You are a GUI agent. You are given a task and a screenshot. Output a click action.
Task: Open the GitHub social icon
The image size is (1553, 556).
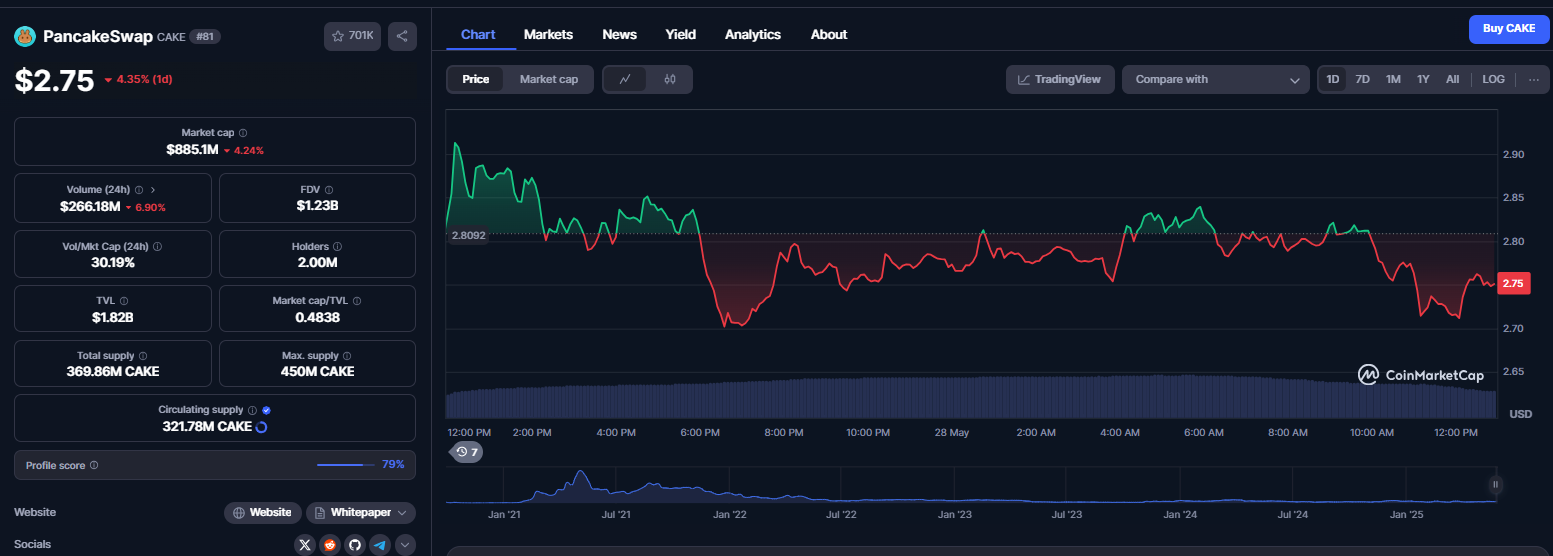point(354,545)
